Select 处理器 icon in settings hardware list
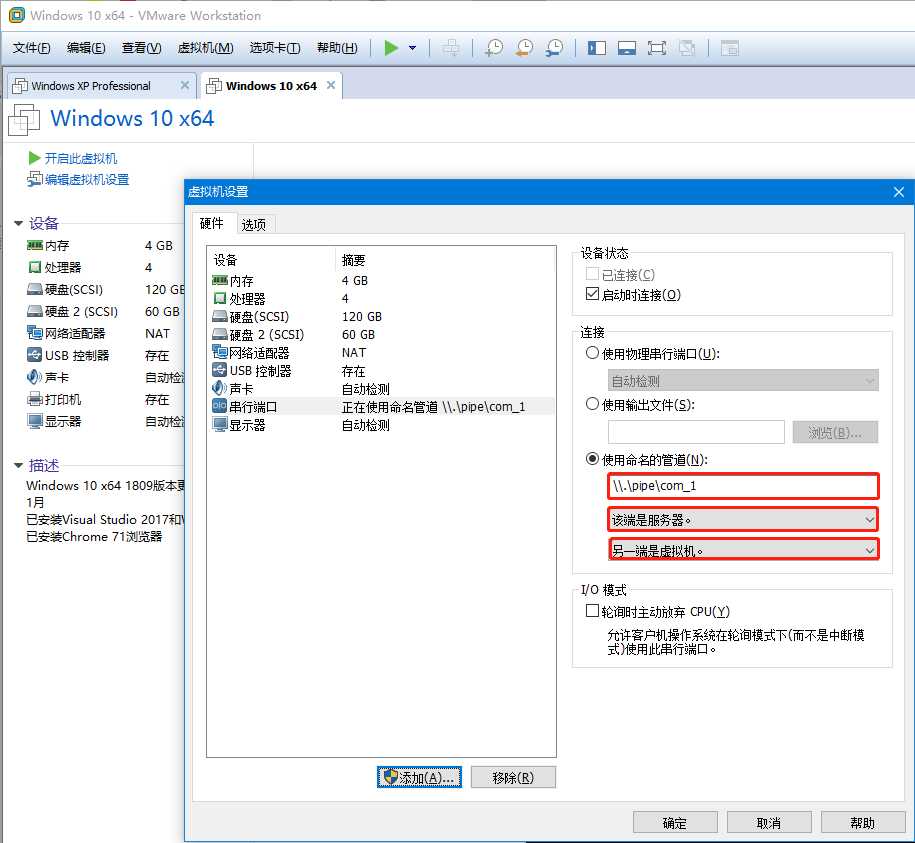 (219, 299)
